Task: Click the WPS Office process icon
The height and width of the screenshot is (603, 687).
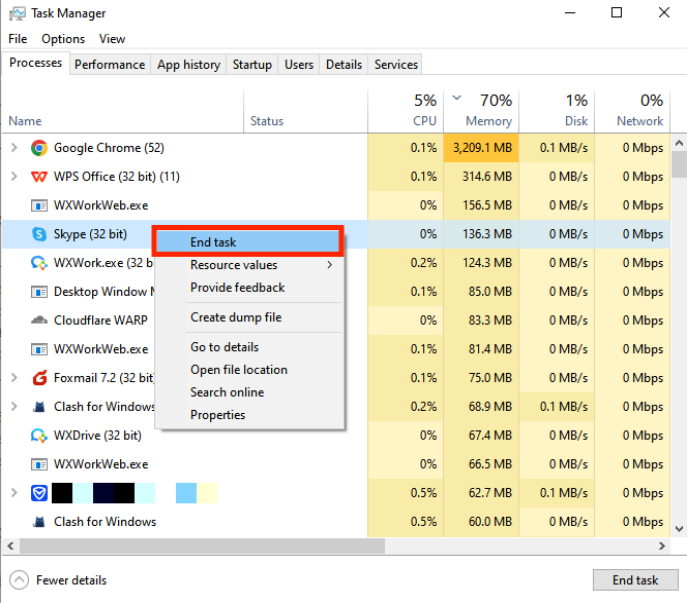Action: [39, 177]
